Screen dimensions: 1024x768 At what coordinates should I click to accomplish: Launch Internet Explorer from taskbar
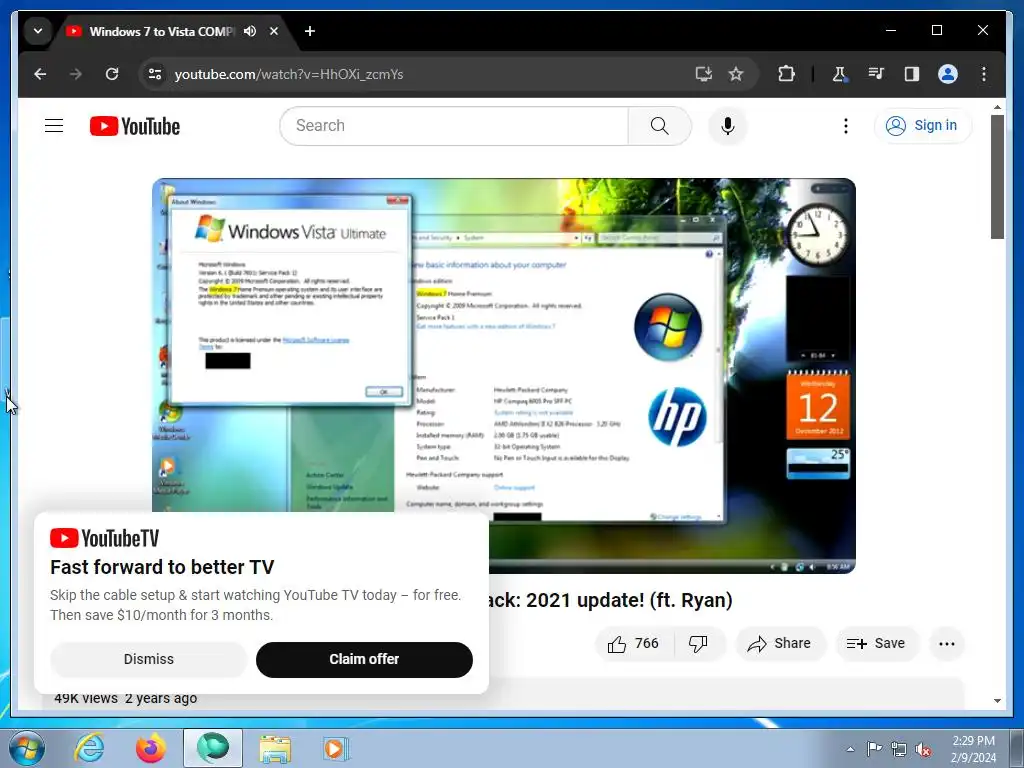point(89,748)
